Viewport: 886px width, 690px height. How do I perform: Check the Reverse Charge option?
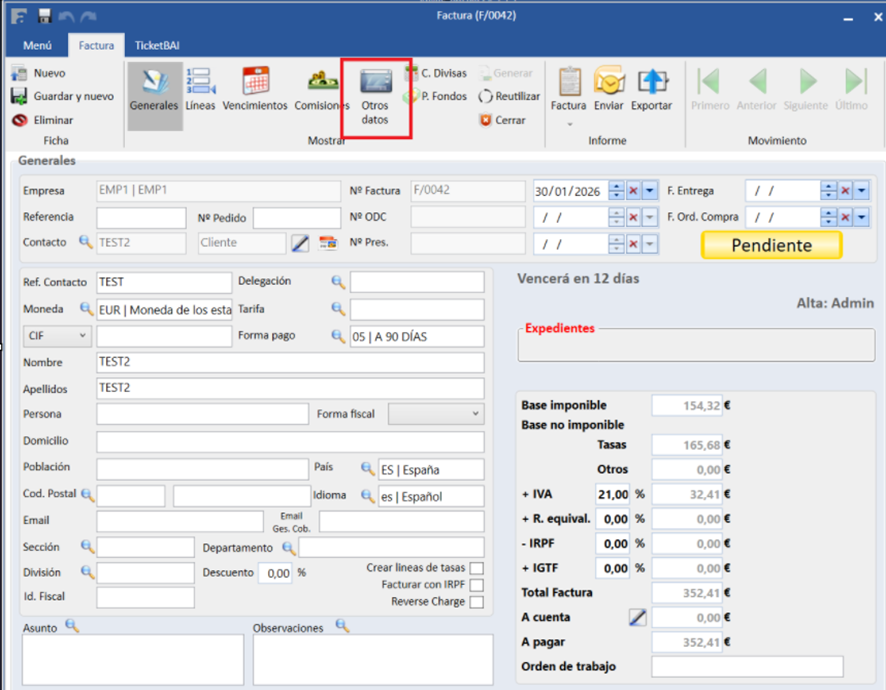477,602
